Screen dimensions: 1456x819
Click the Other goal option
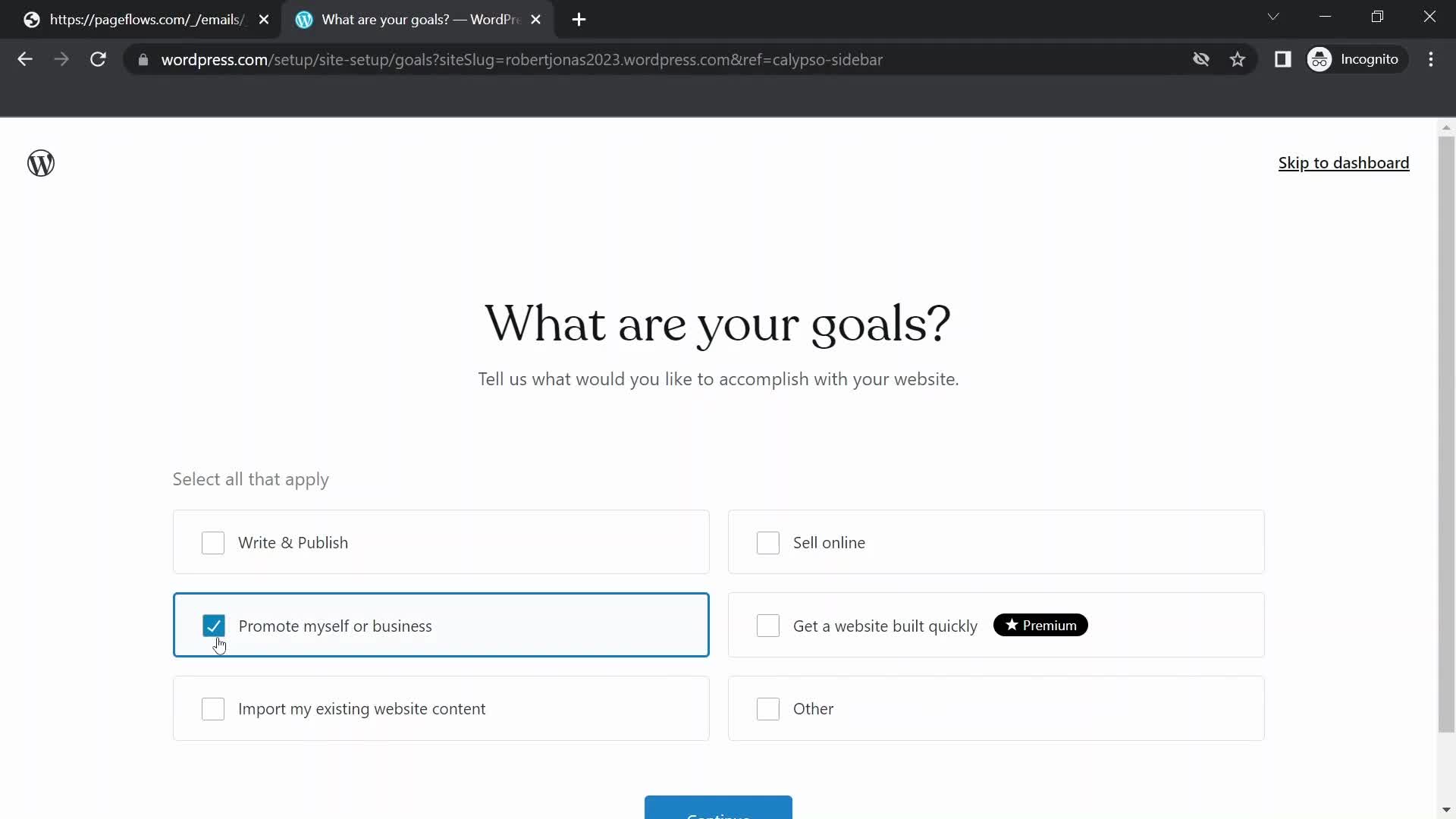pos(768,709)
